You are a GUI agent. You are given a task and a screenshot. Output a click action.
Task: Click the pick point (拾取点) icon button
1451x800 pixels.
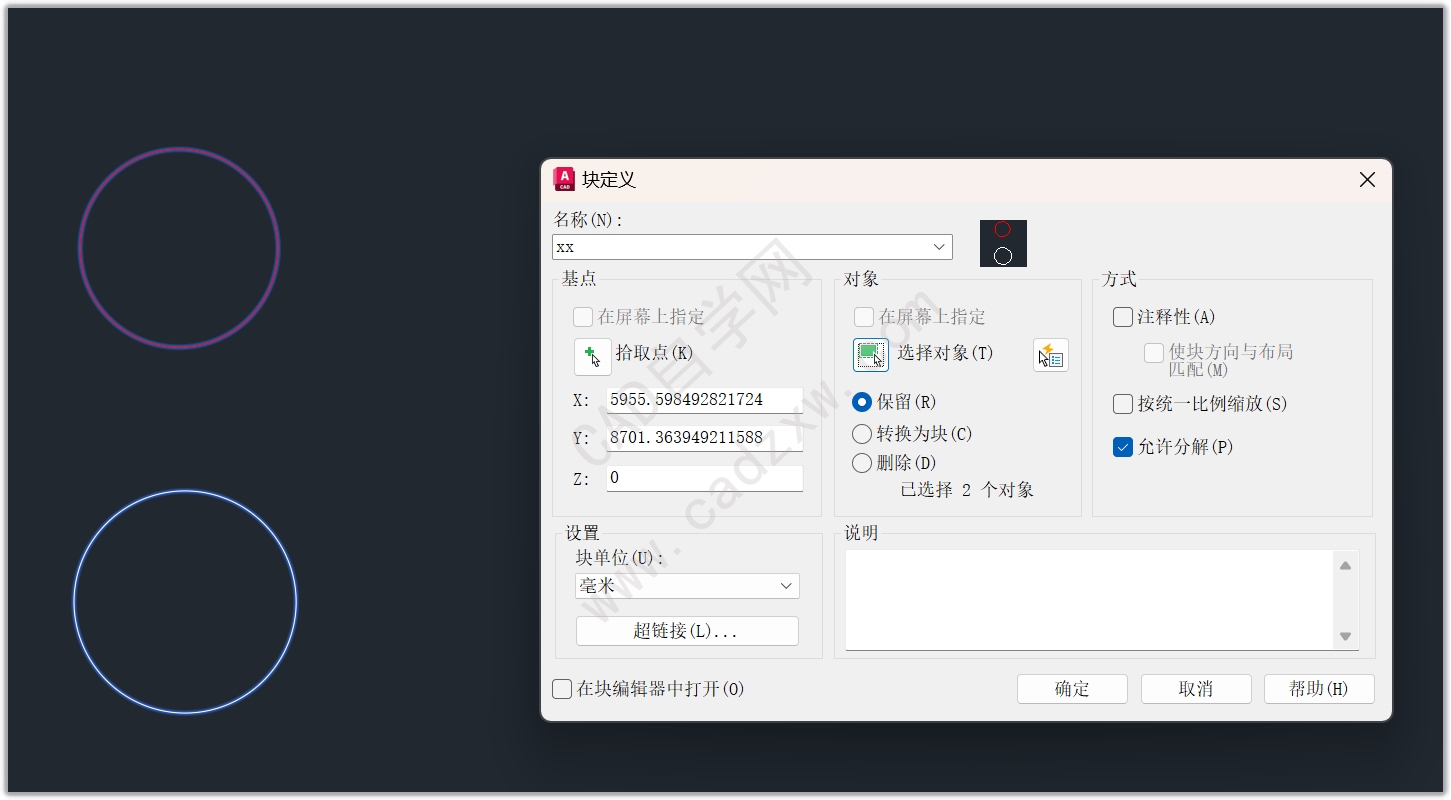click(x=592, y=356)
